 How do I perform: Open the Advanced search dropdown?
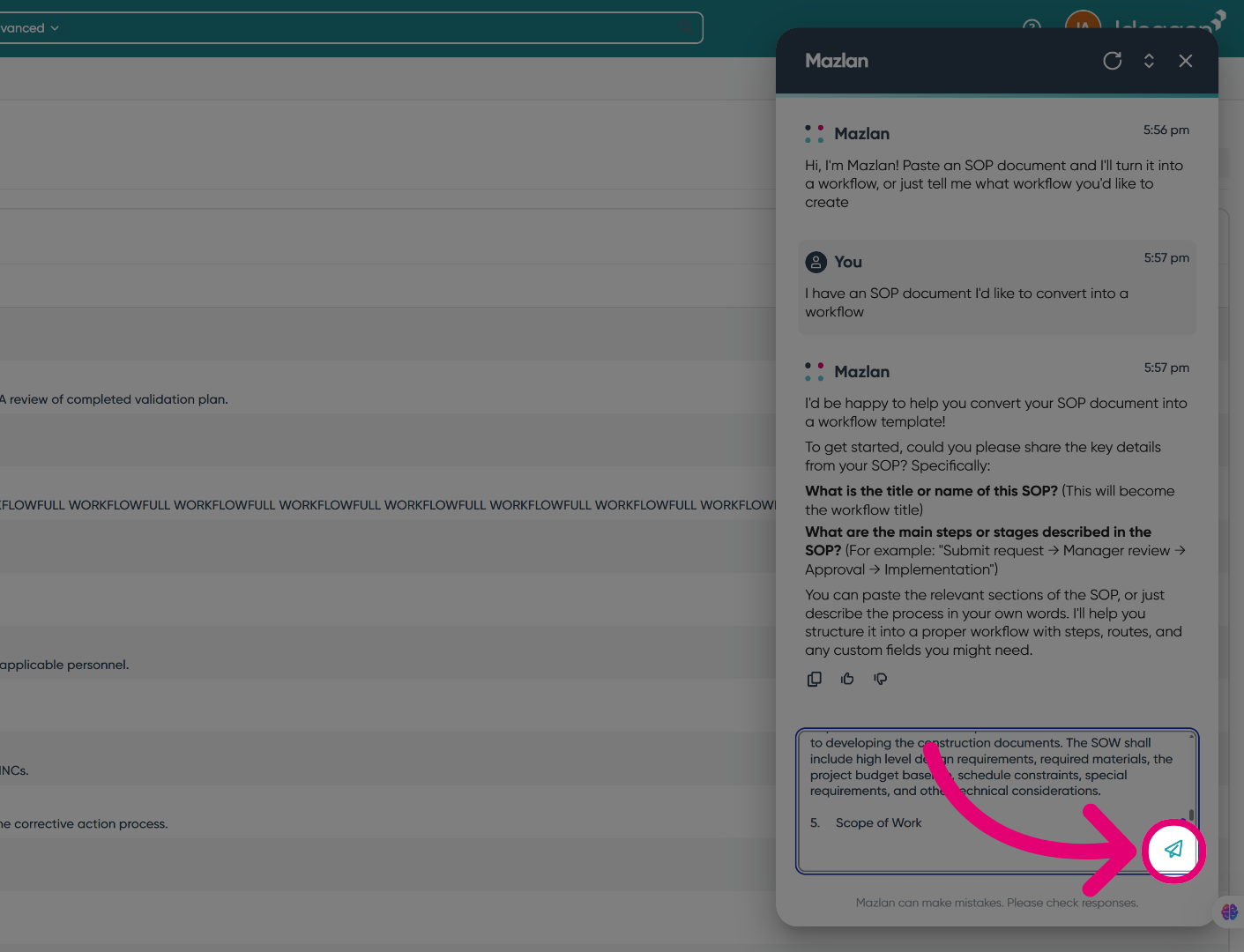click(29, 28)
